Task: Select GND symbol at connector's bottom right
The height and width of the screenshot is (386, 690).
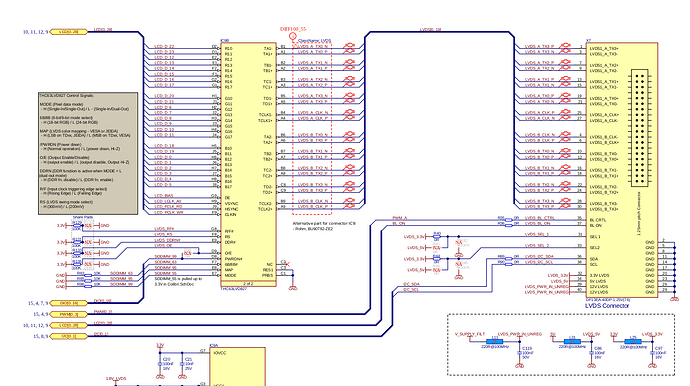Action: click(x=674, y=298)
